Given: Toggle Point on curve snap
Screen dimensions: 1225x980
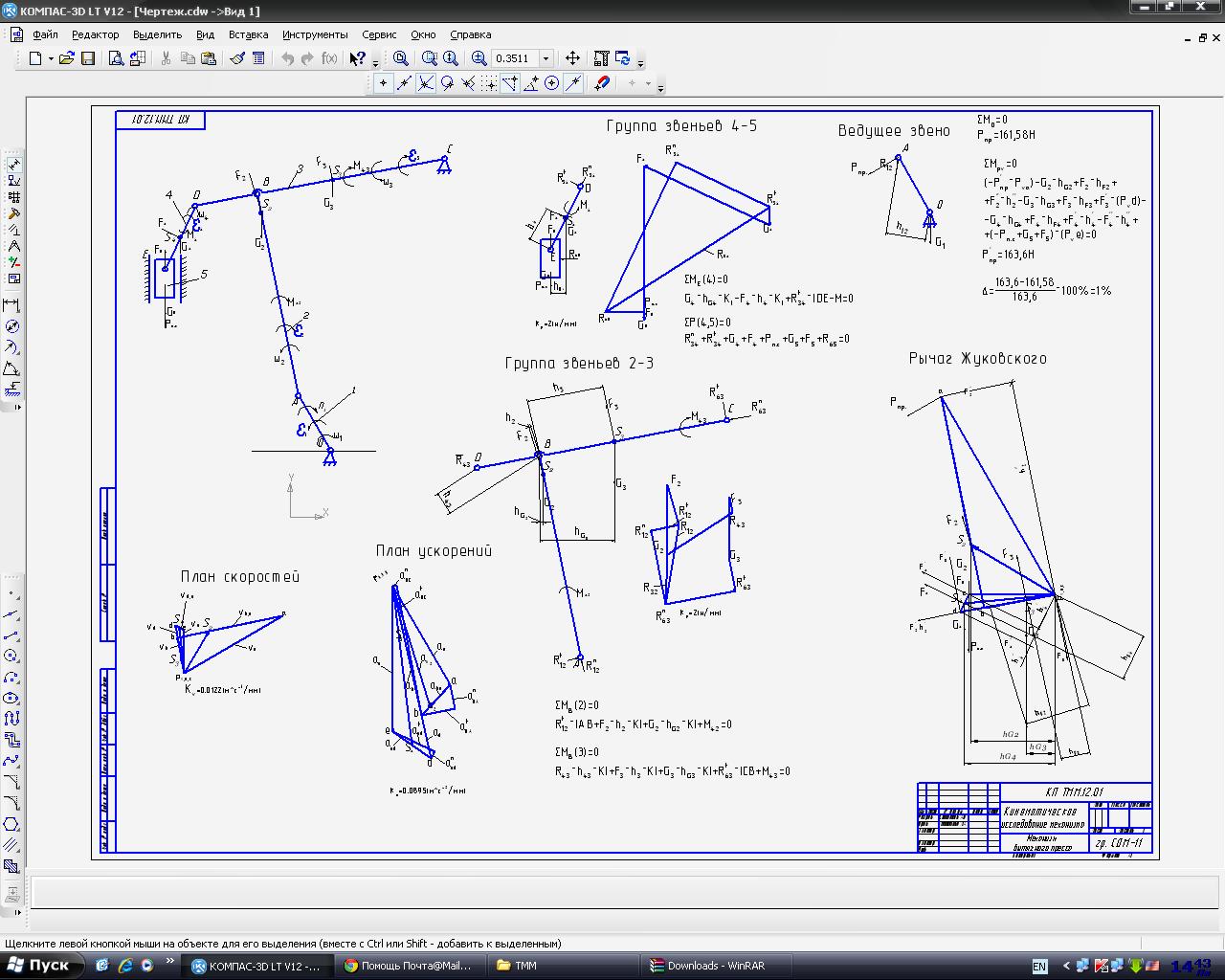Looking at the screenshot, I should [x=573, y=83].
